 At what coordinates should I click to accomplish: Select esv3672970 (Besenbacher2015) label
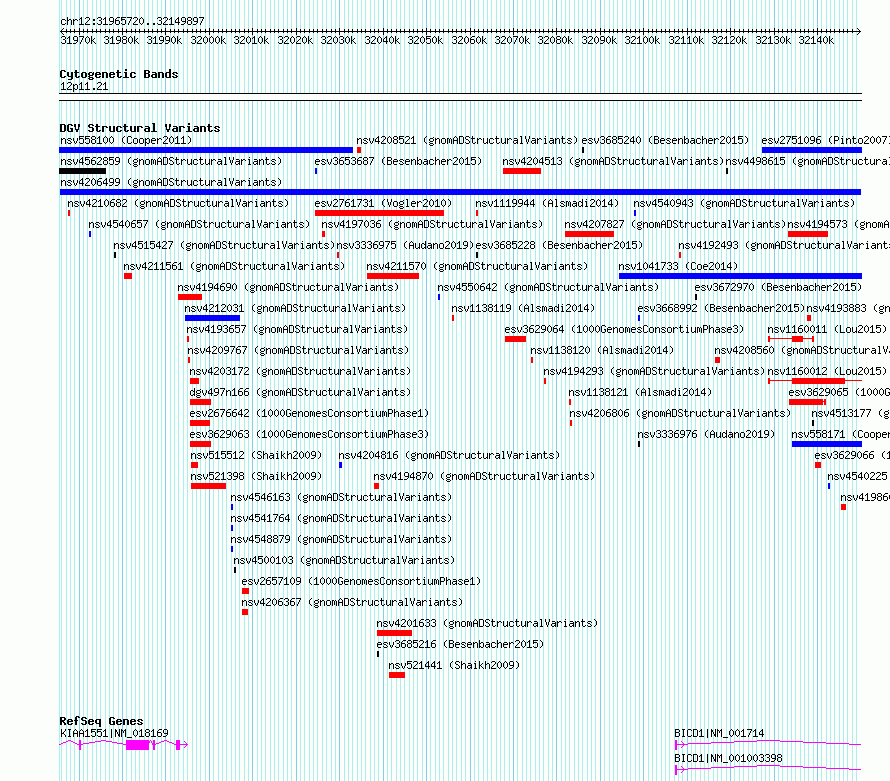pyautogui.click(x=778, y=287)
